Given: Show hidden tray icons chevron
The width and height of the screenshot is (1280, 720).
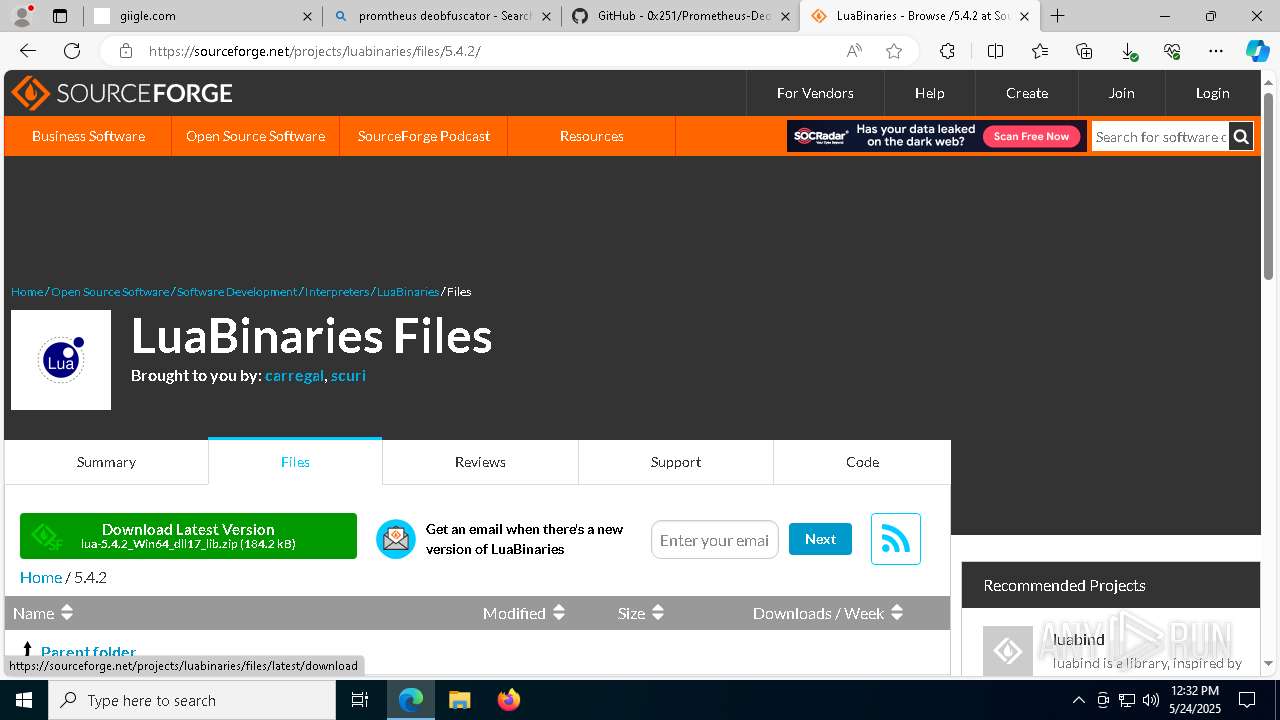Looking at the screenshot, I should pos(1078,700).
